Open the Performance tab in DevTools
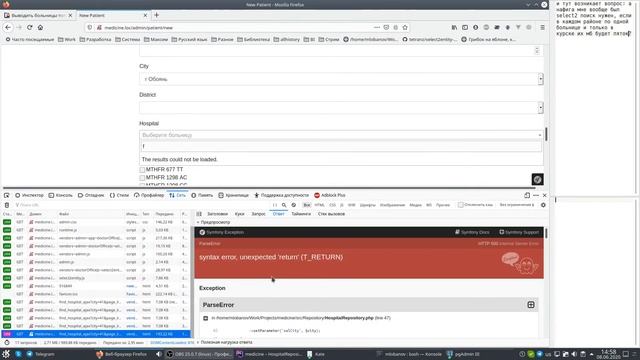The image size is (640, 360). 149,195
